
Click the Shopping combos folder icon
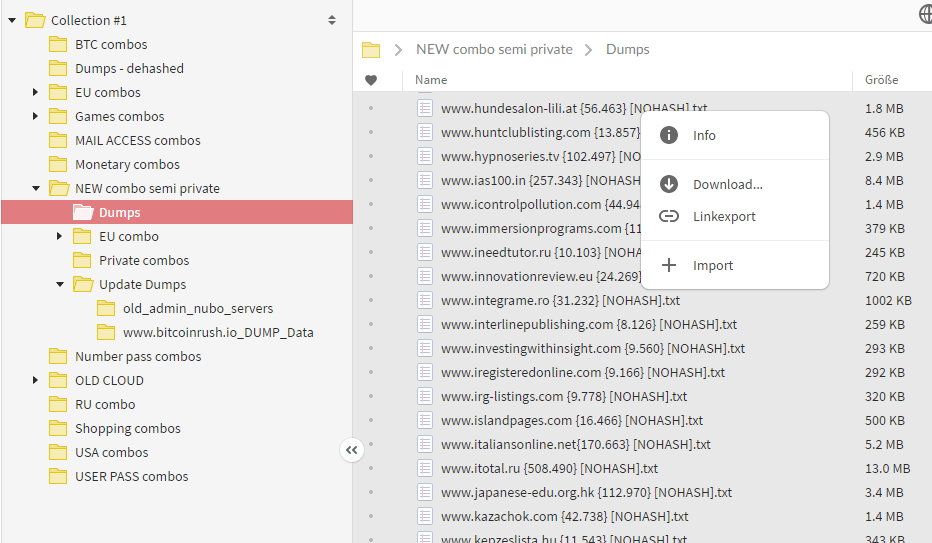pyautogui.click(x=58, y=428)
